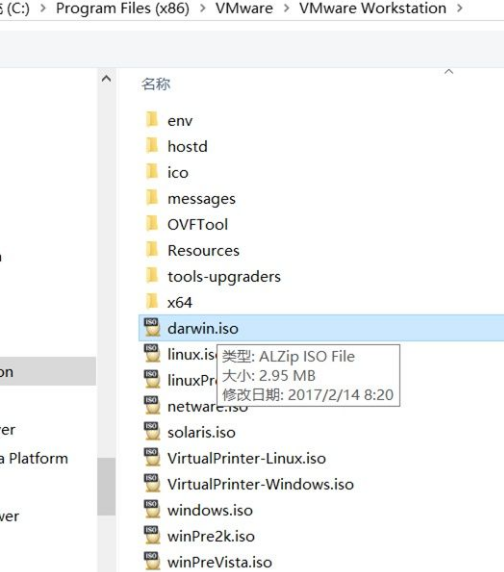Viewport: 504px width, 572px height.
Task: Sort by the 名称 column header
Action: [x=156, y=84]
